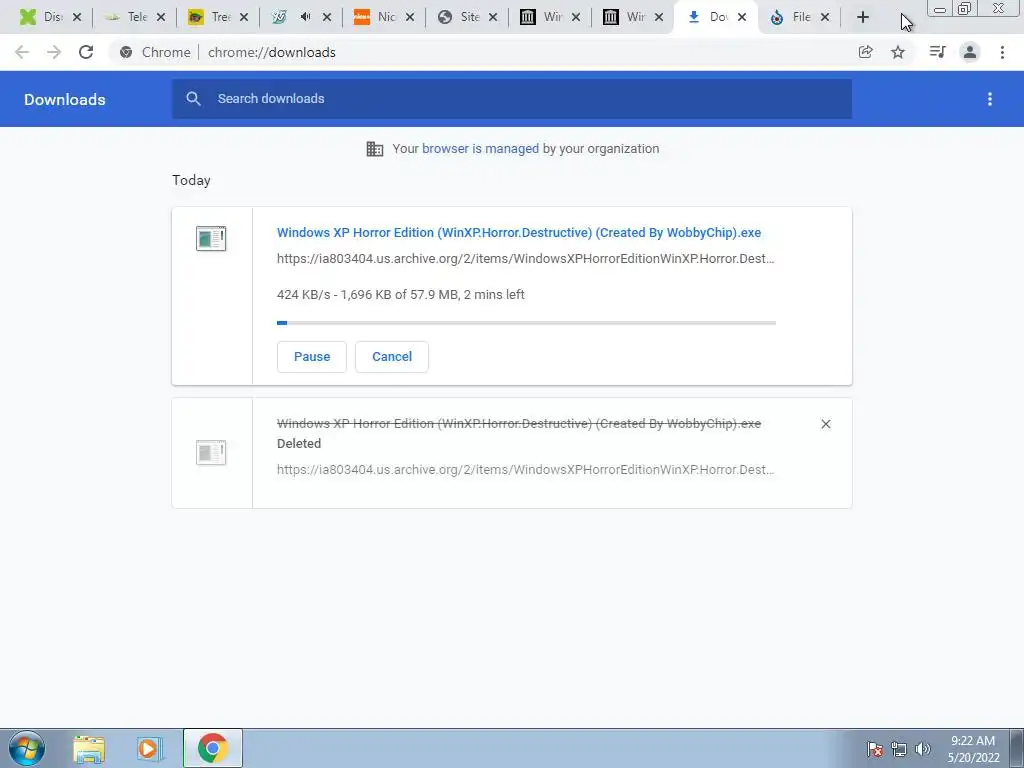
Task: Close the Tele tab
Action: coord(161,17)
